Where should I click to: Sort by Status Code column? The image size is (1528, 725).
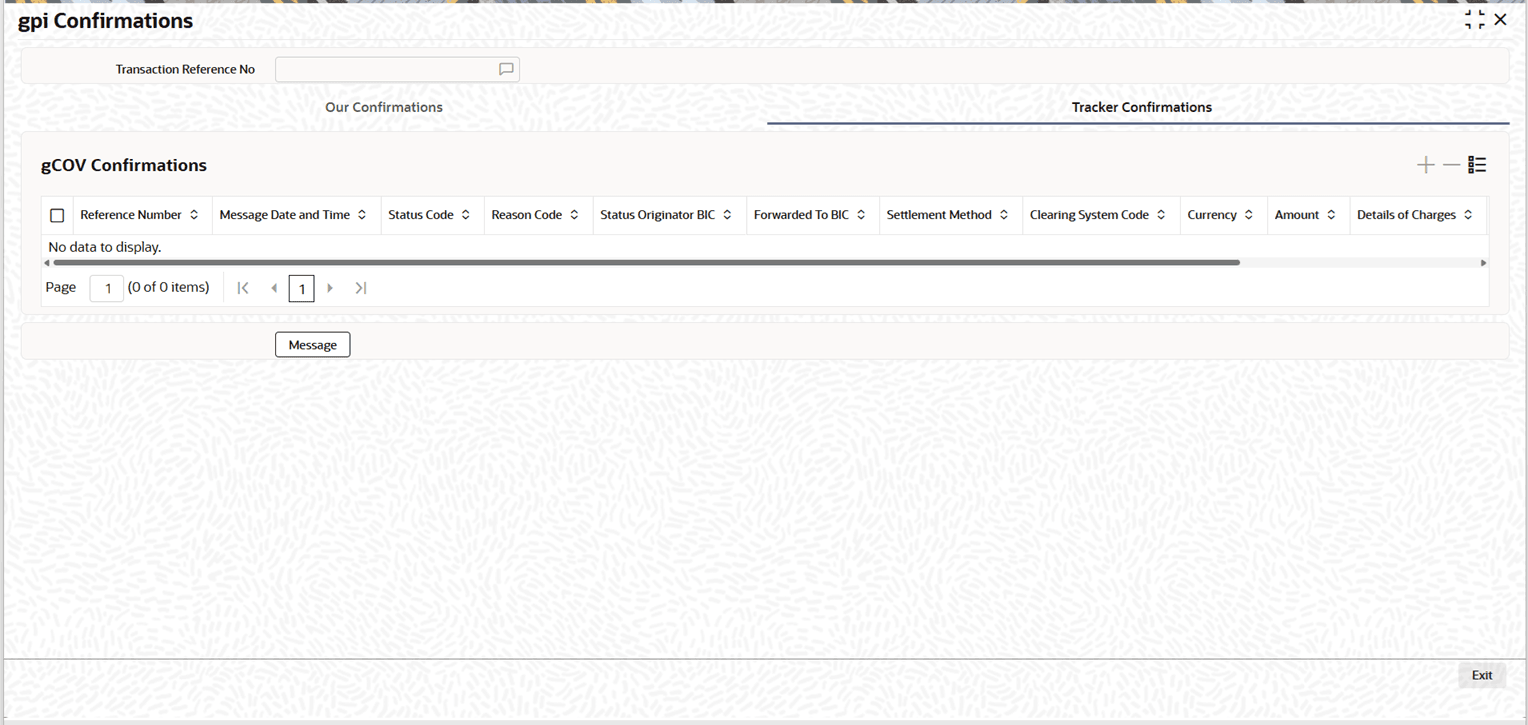pos(466,215)
